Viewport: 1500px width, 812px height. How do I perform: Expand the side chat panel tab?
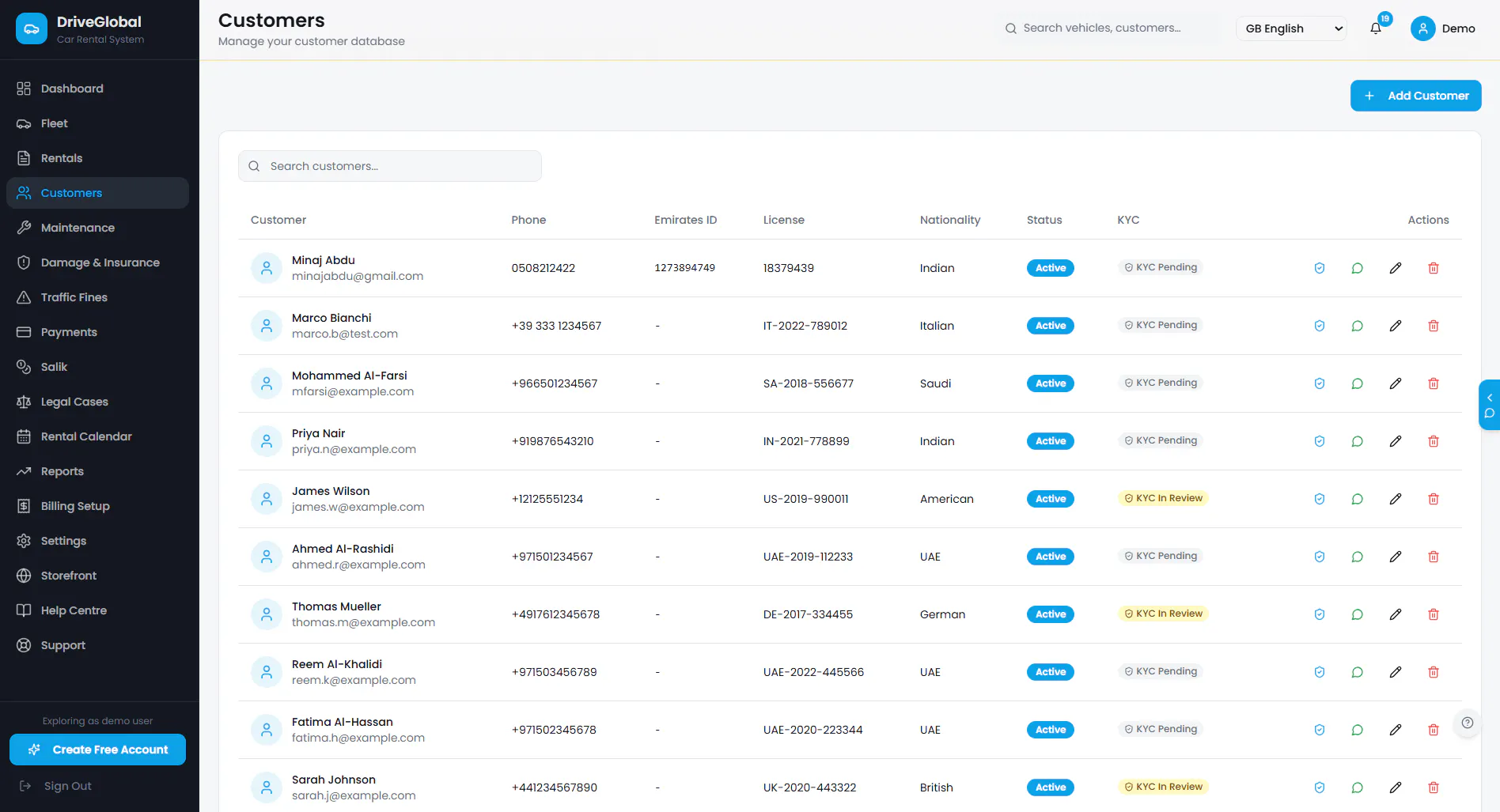click(x=1489, y=405)
